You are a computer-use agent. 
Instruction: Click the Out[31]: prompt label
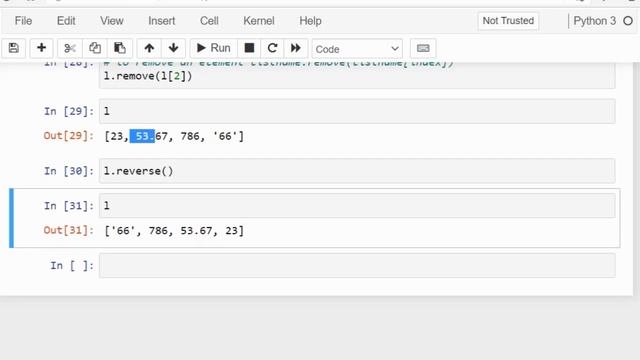(x=69, y=230)
